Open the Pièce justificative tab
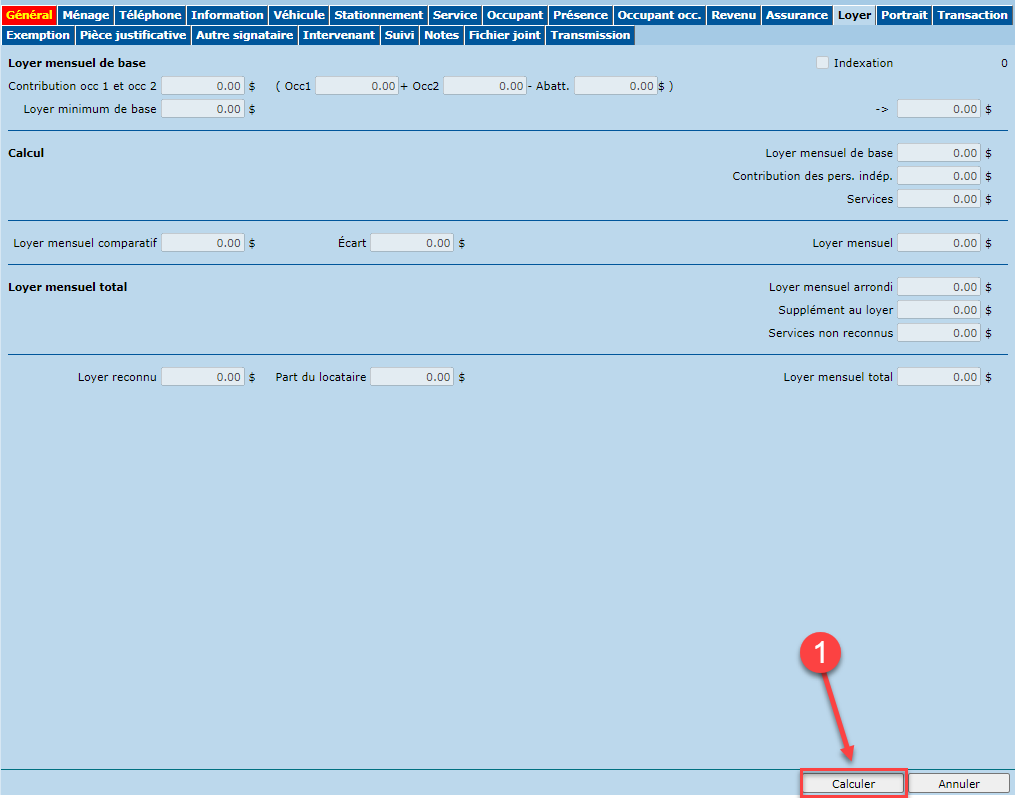 pyautogui.click(x=133, y=35)
